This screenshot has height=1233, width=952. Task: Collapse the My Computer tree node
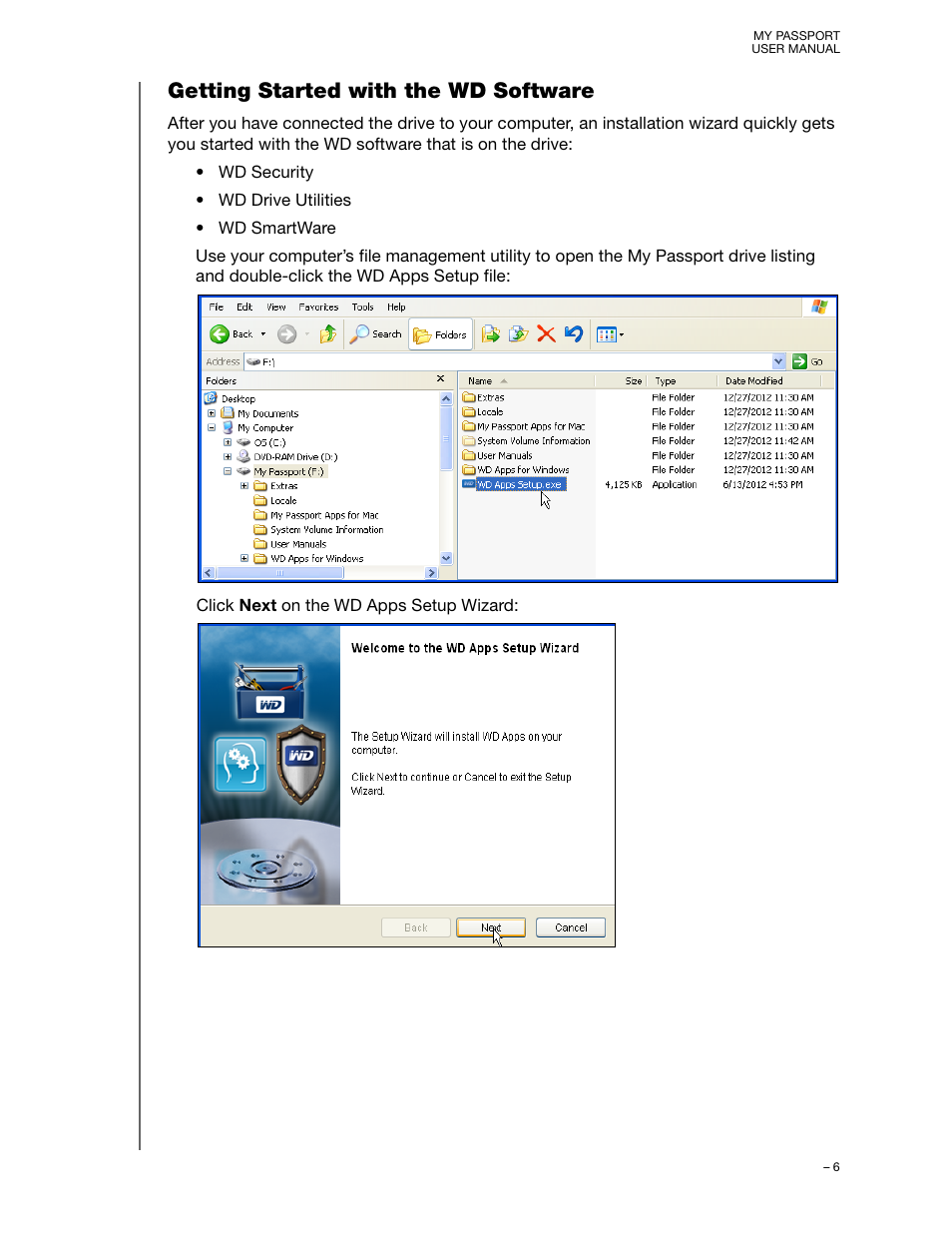212,427
